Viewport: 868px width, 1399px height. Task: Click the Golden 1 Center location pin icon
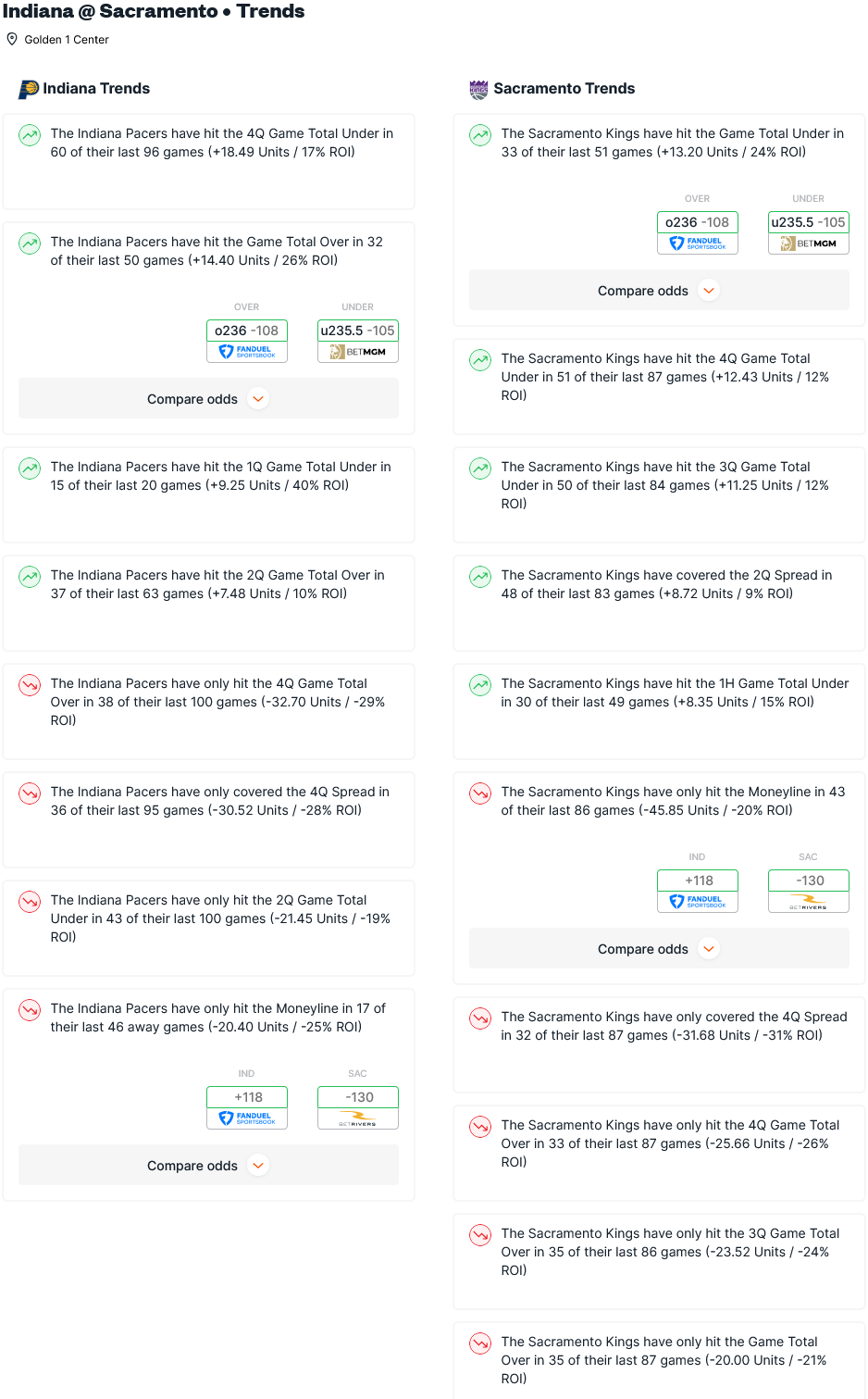tap(12, 39)
